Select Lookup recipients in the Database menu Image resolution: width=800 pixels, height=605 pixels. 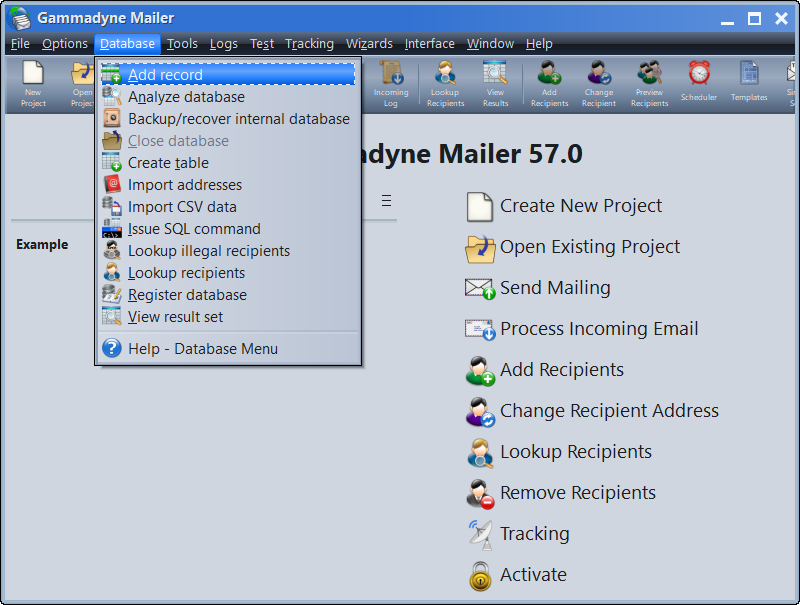228,272
